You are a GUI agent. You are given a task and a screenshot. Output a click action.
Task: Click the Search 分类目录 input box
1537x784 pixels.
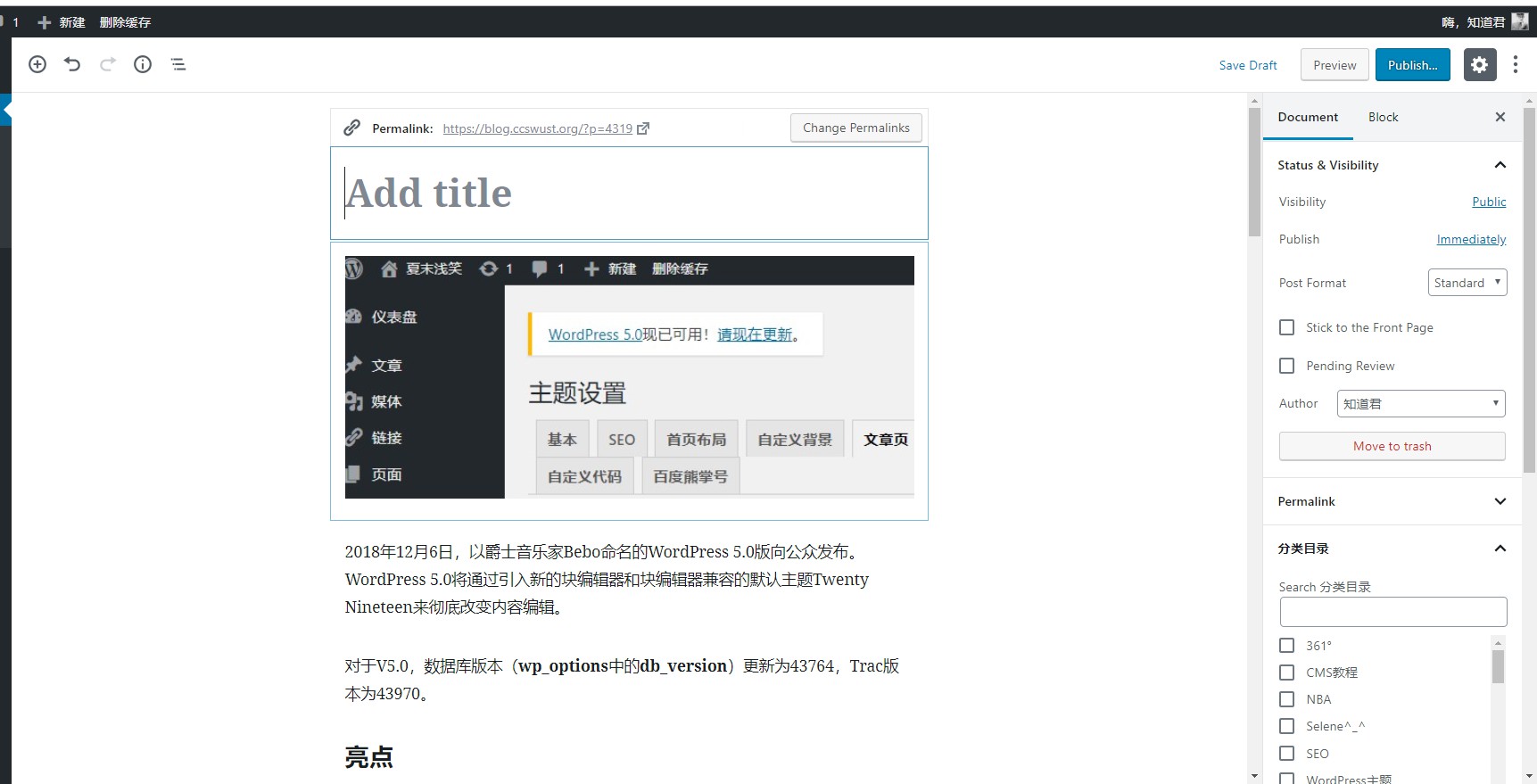tap(1393, 612)
